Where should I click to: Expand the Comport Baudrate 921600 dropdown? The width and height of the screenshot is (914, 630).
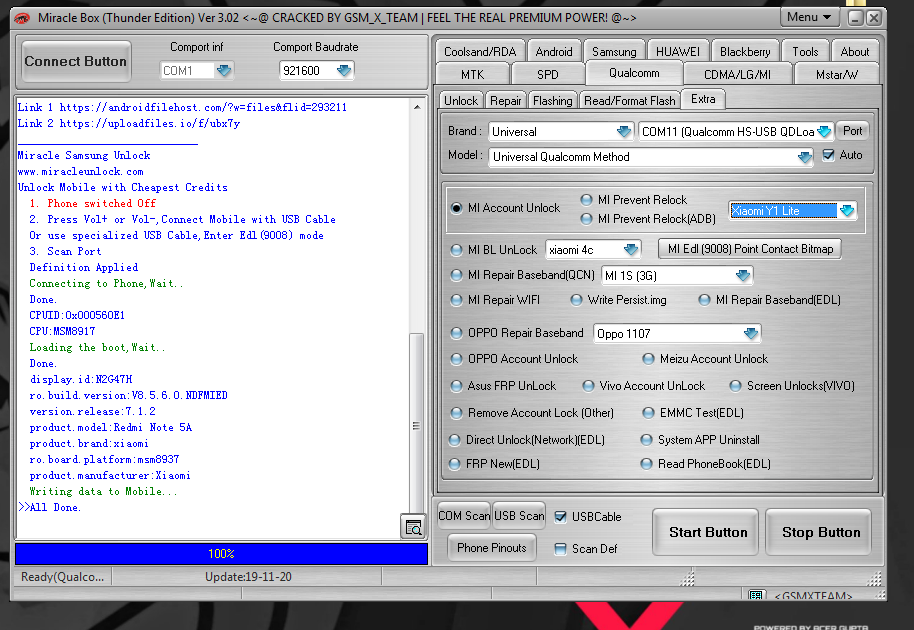point(344,71)
